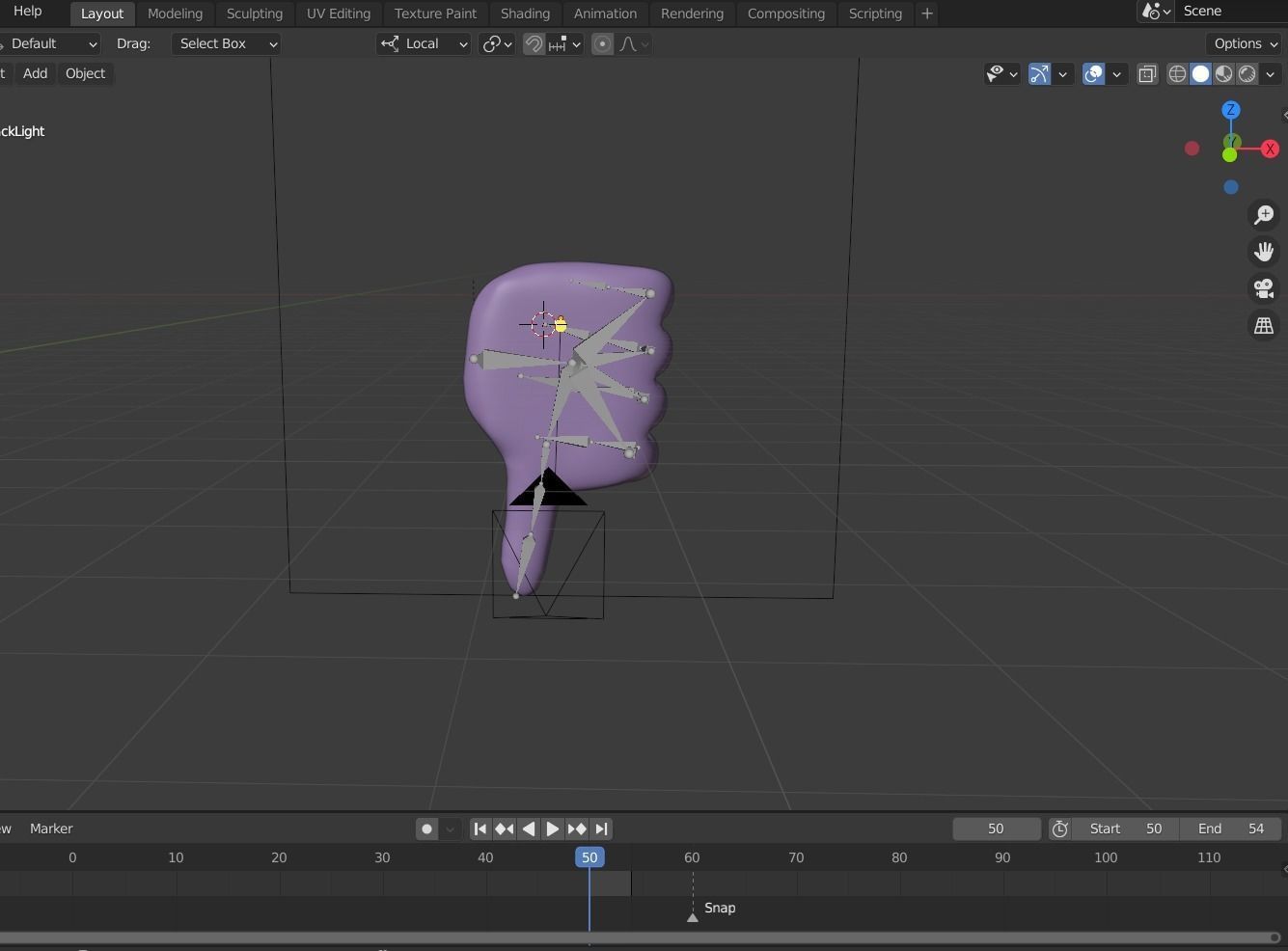Viewport: 1288px width, 951px height.
Task: Click the timeline horizontal scrollbar
Action: (638, 937)
